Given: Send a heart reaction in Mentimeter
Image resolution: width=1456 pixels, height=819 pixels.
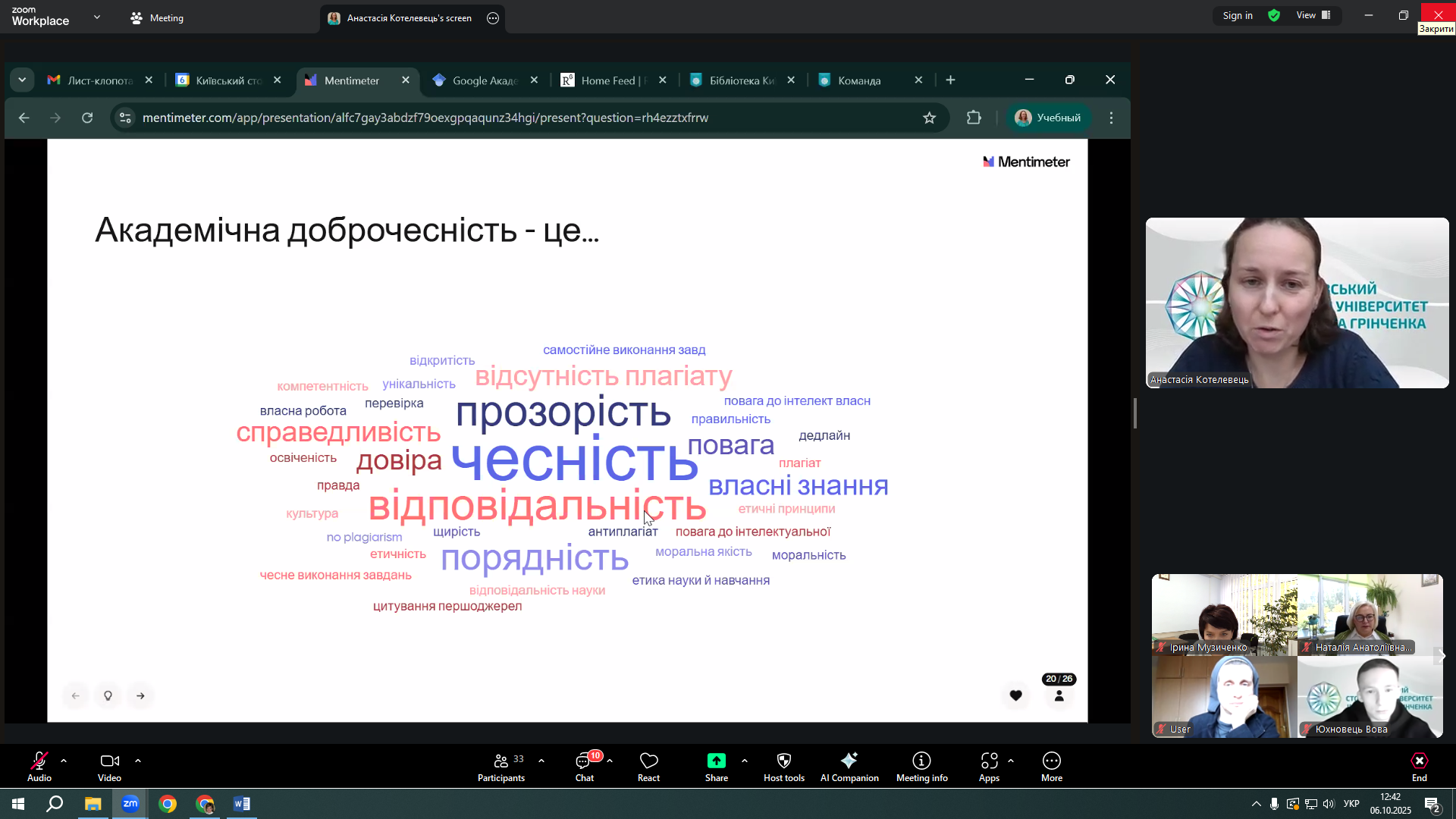Looking at the screenshot, I should click(x=1015, y=695).
